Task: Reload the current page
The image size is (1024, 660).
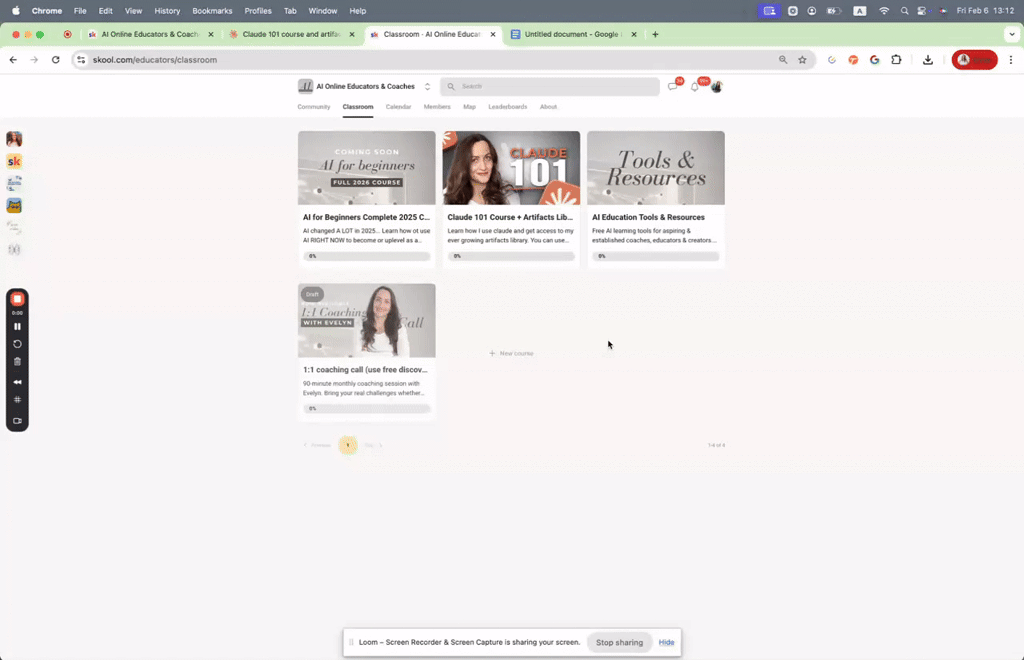Action: point(56,59)
